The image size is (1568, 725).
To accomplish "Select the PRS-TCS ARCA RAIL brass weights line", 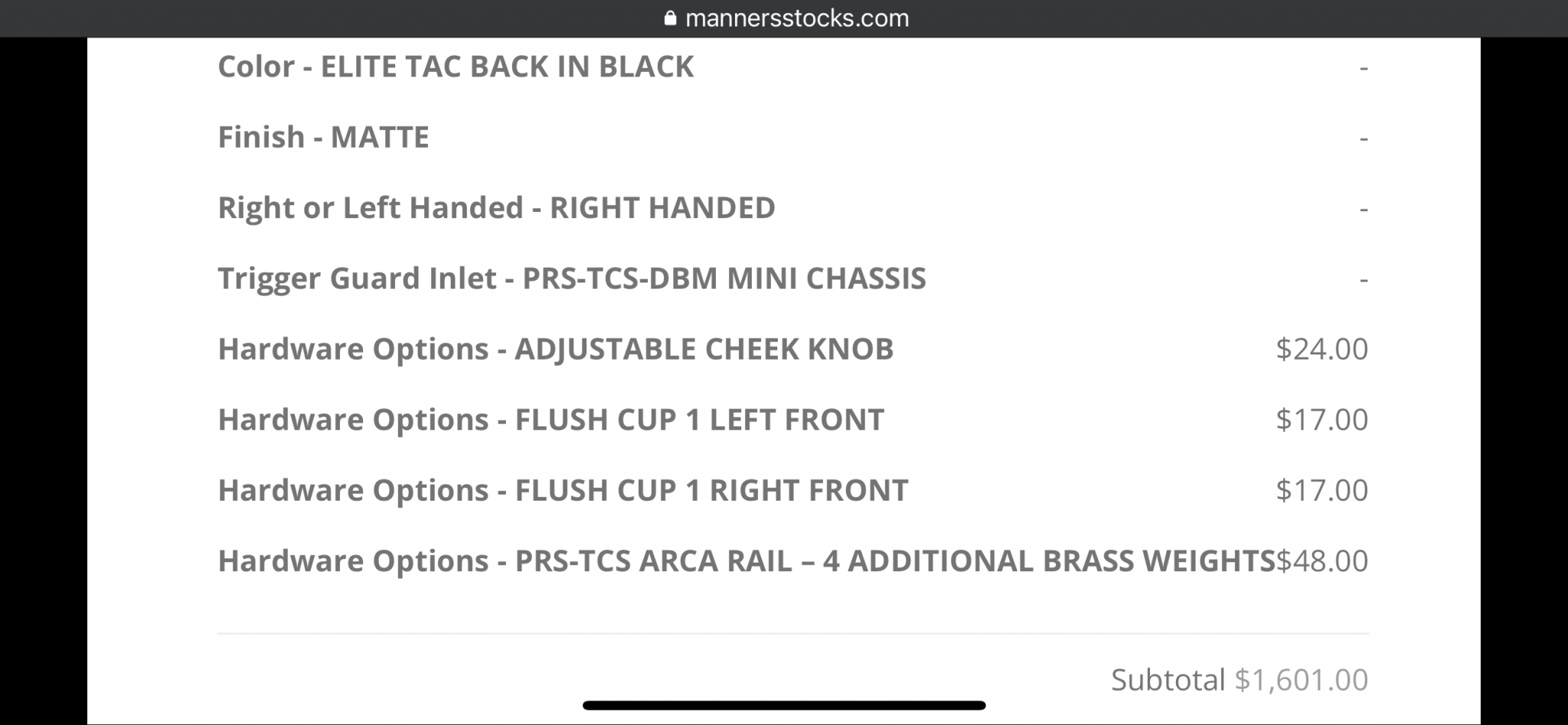I will (746, 560).
